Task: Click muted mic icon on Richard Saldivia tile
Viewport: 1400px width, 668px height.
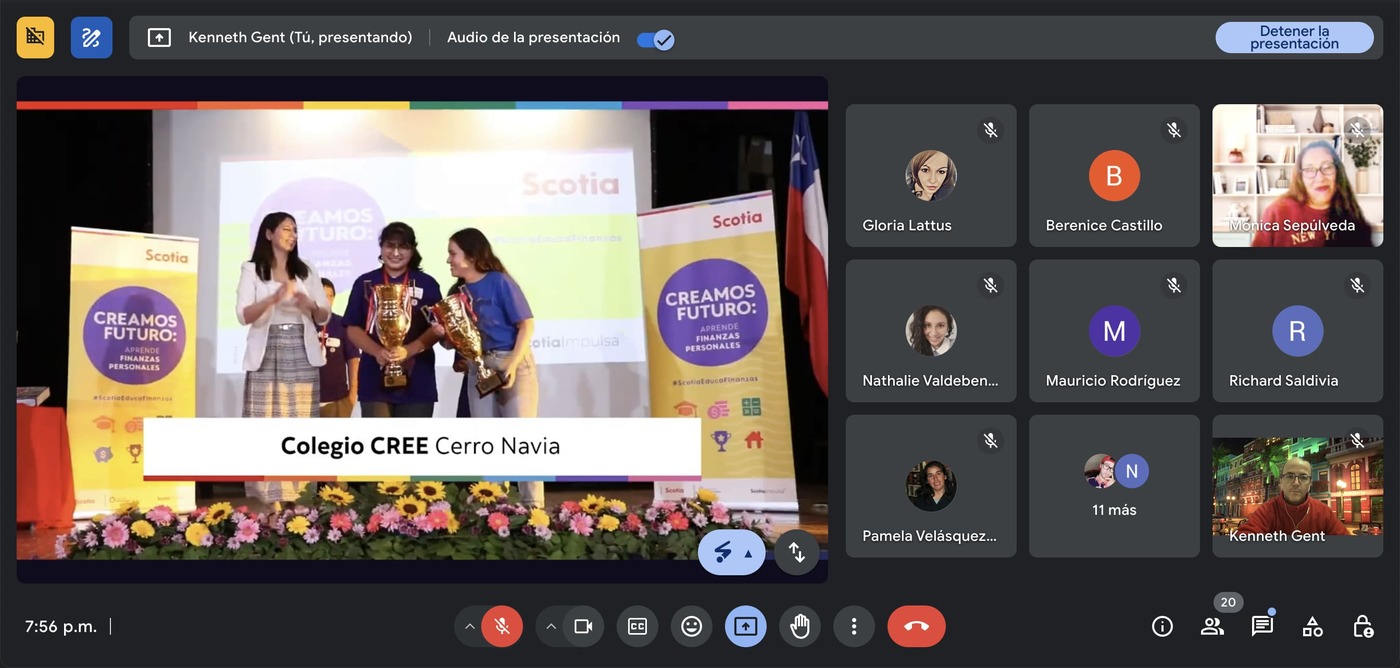Action: 1357,285
